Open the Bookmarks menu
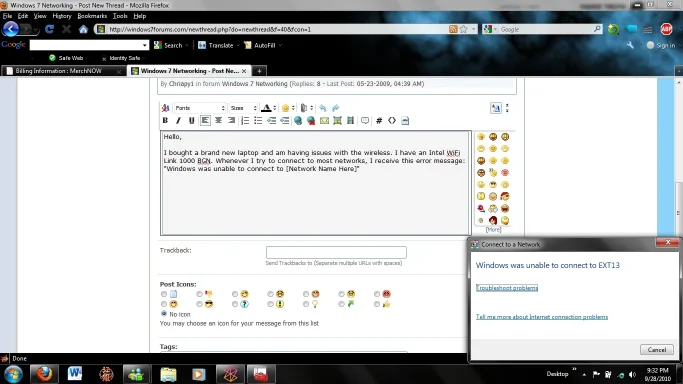This screenshot has height=384, width=683. [x=92, y=16]
